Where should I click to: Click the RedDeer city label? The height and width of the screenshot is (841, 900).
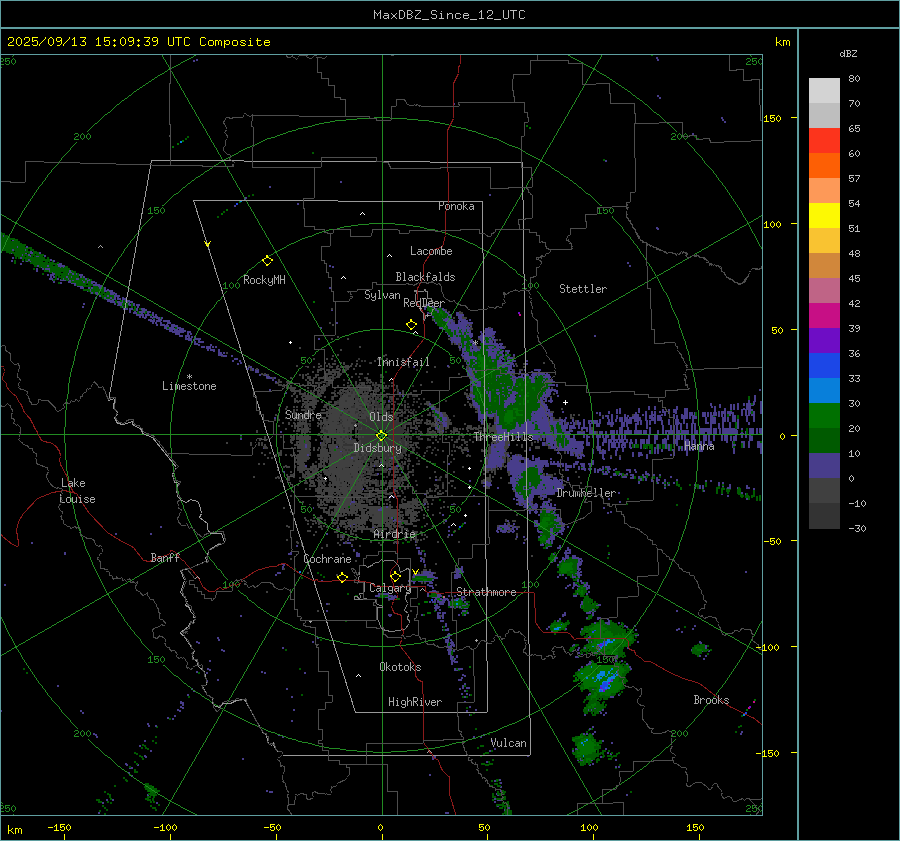[x=424, y=303]
